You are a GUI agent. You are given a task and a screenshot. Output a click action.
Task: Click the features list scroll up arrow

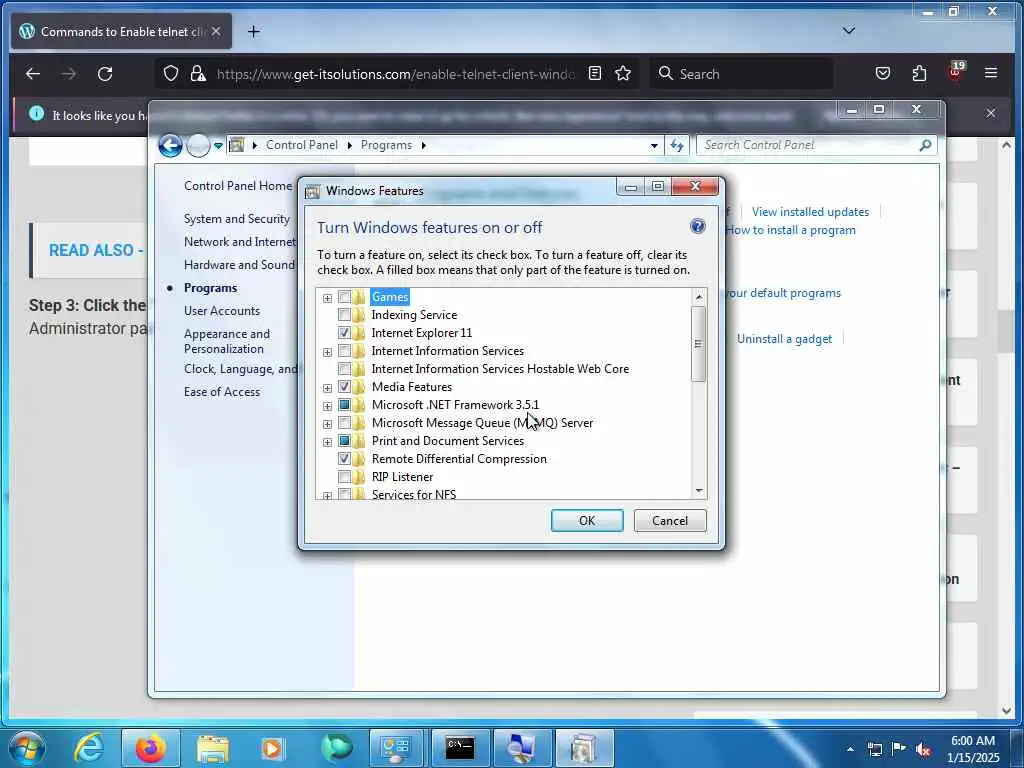coord(699,297)
